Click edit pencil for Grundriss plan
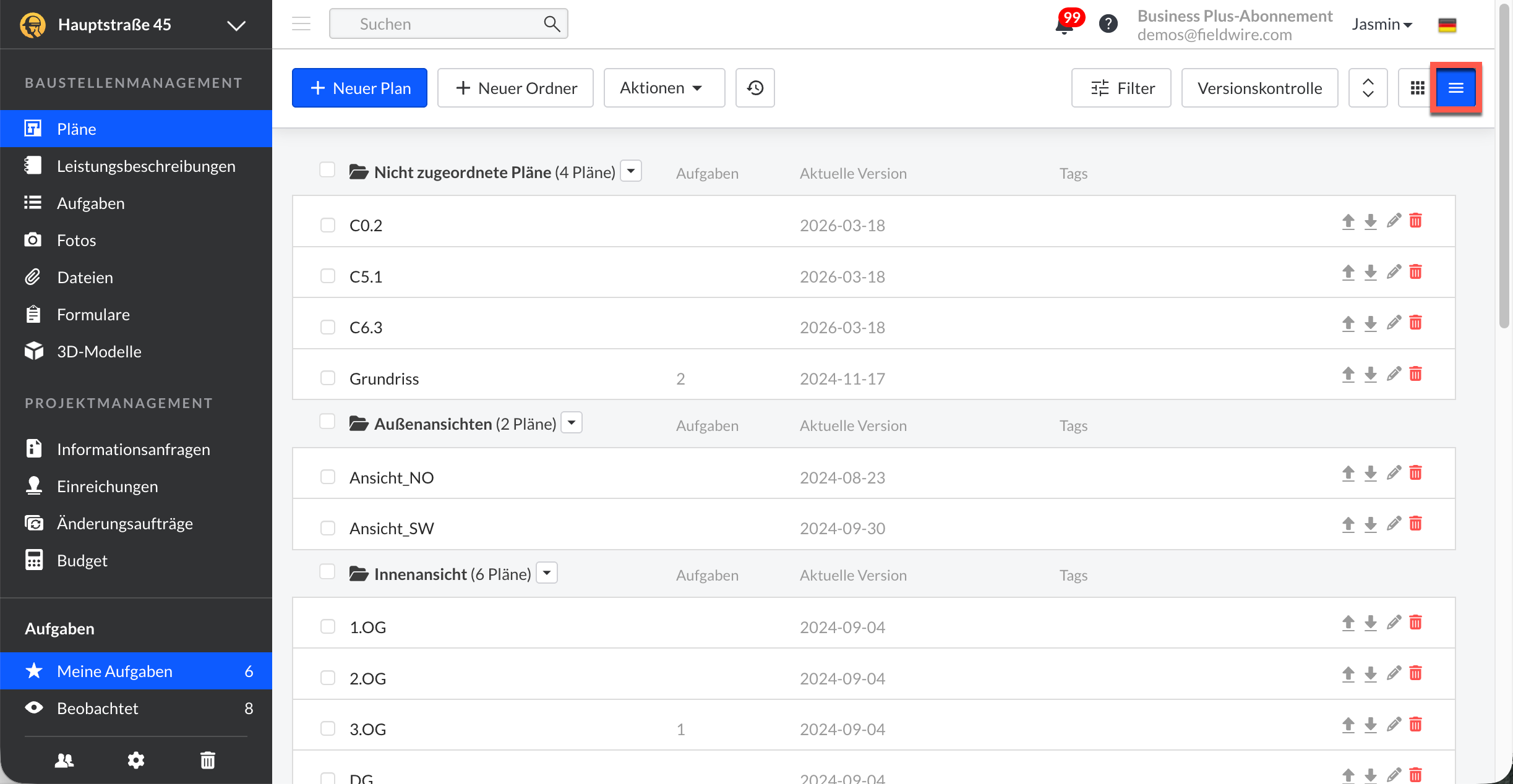The height and width of the screenshot is (784, 1513). click(x=1394, y=374)
